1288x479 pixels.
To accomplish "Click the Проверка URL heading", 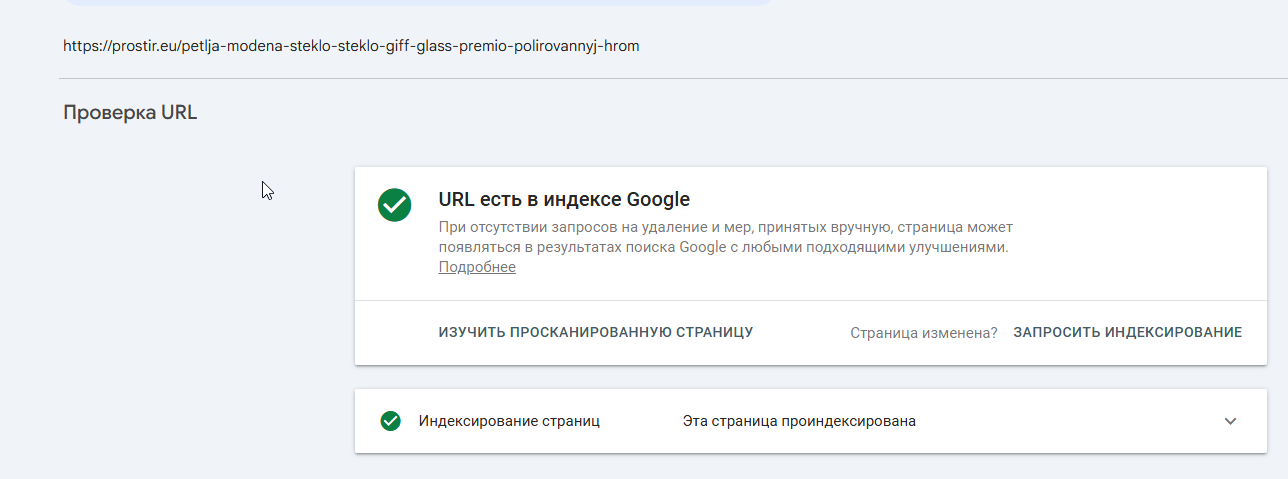I will click(130, 113).
